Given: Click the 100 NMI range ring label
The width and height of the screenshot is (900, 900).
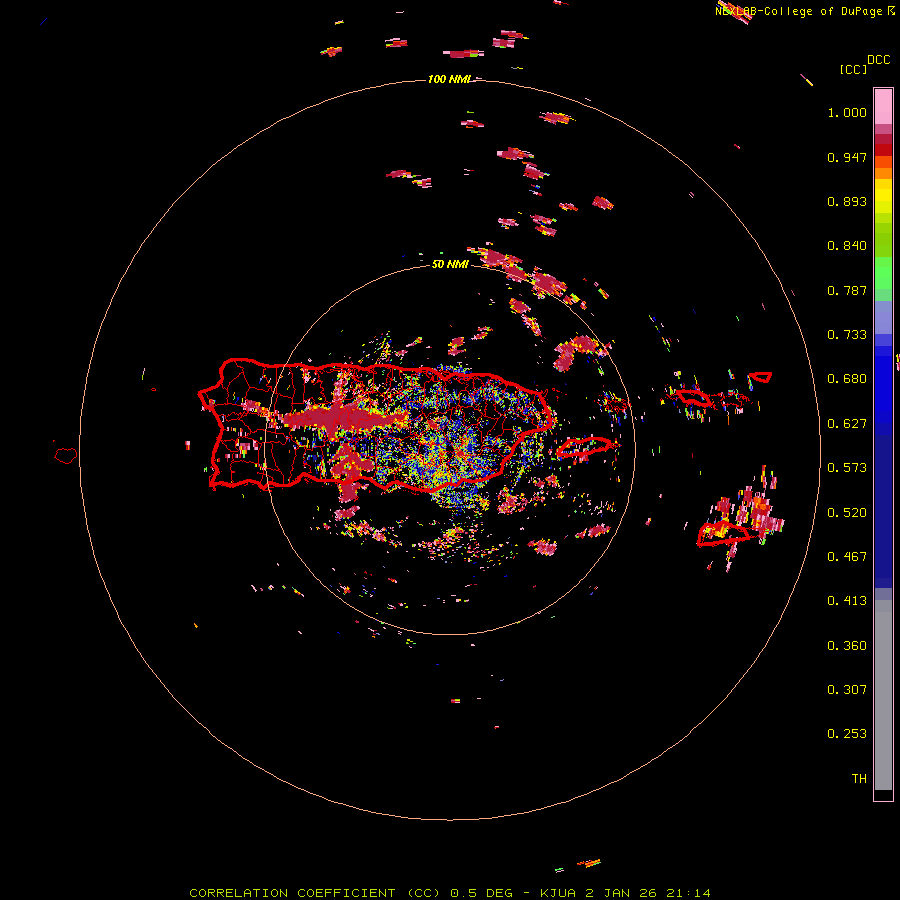Looking at the screenshot, I should click(449, 79).
